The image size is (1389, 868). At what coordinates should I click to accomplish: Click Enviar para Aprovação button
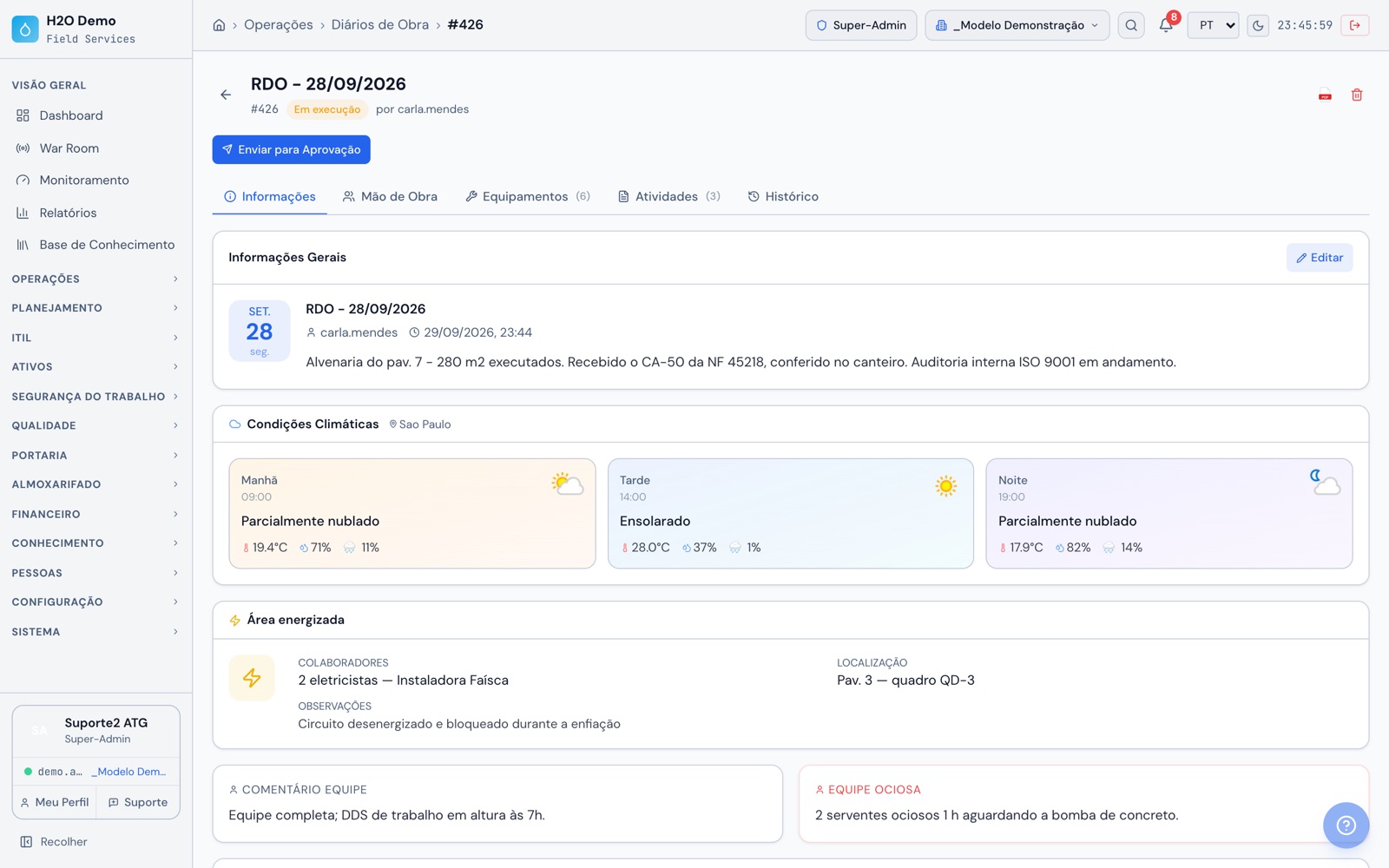tap(292, 149)
